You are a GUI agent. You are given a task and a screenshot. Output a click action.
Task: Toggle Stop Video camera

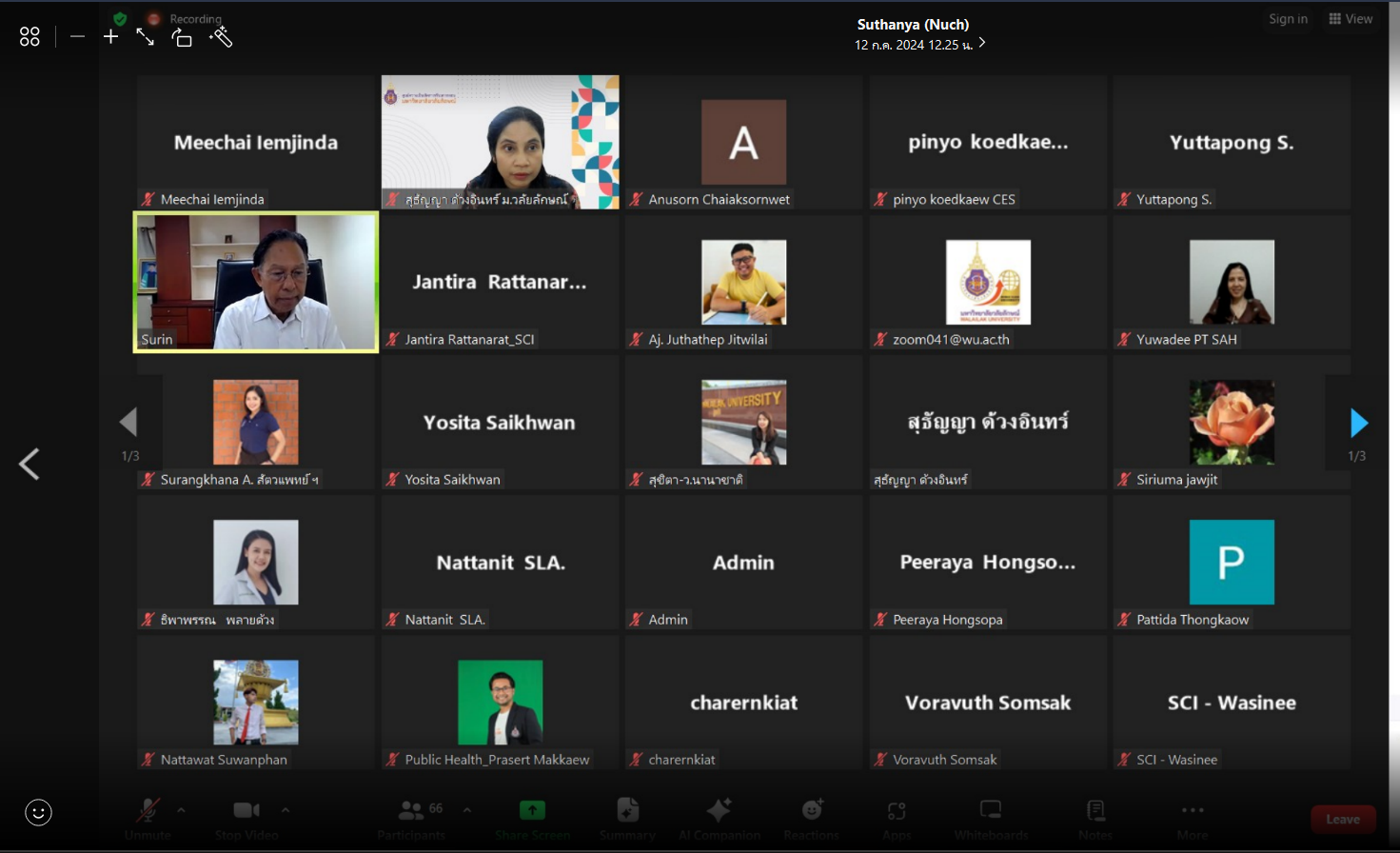click(246, 811)
